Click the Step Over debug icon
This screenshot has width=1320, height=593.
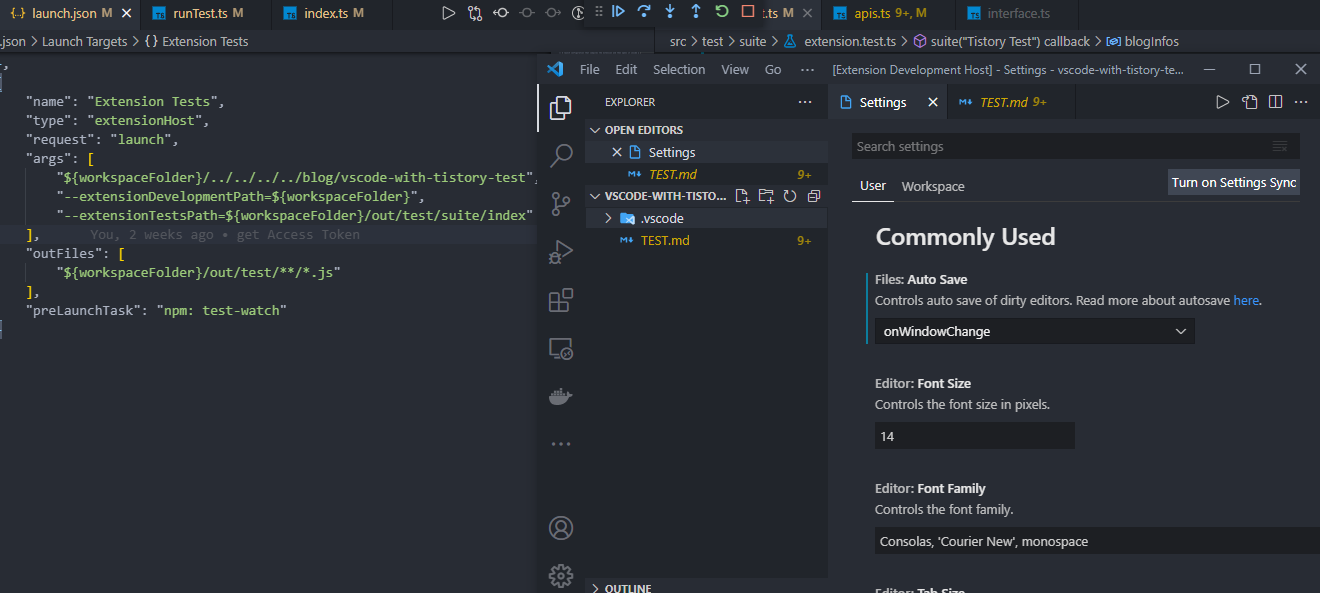[x=646, y=12]
